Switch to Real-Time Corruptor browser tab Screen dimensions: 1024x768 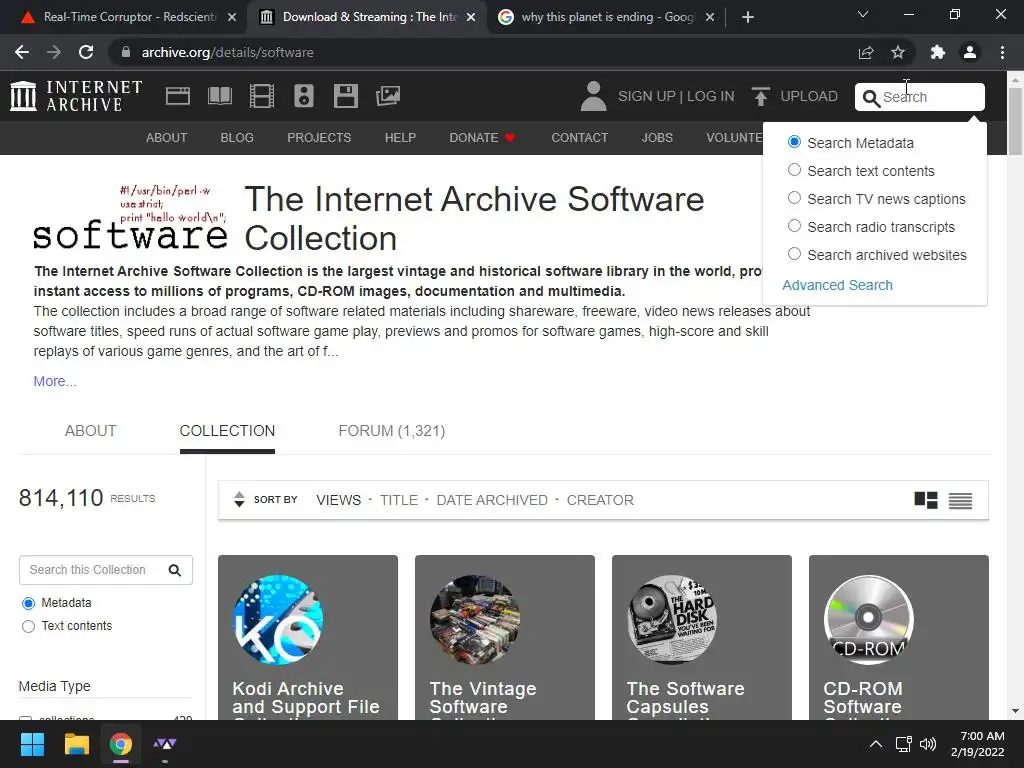click(x=129, y=17)
